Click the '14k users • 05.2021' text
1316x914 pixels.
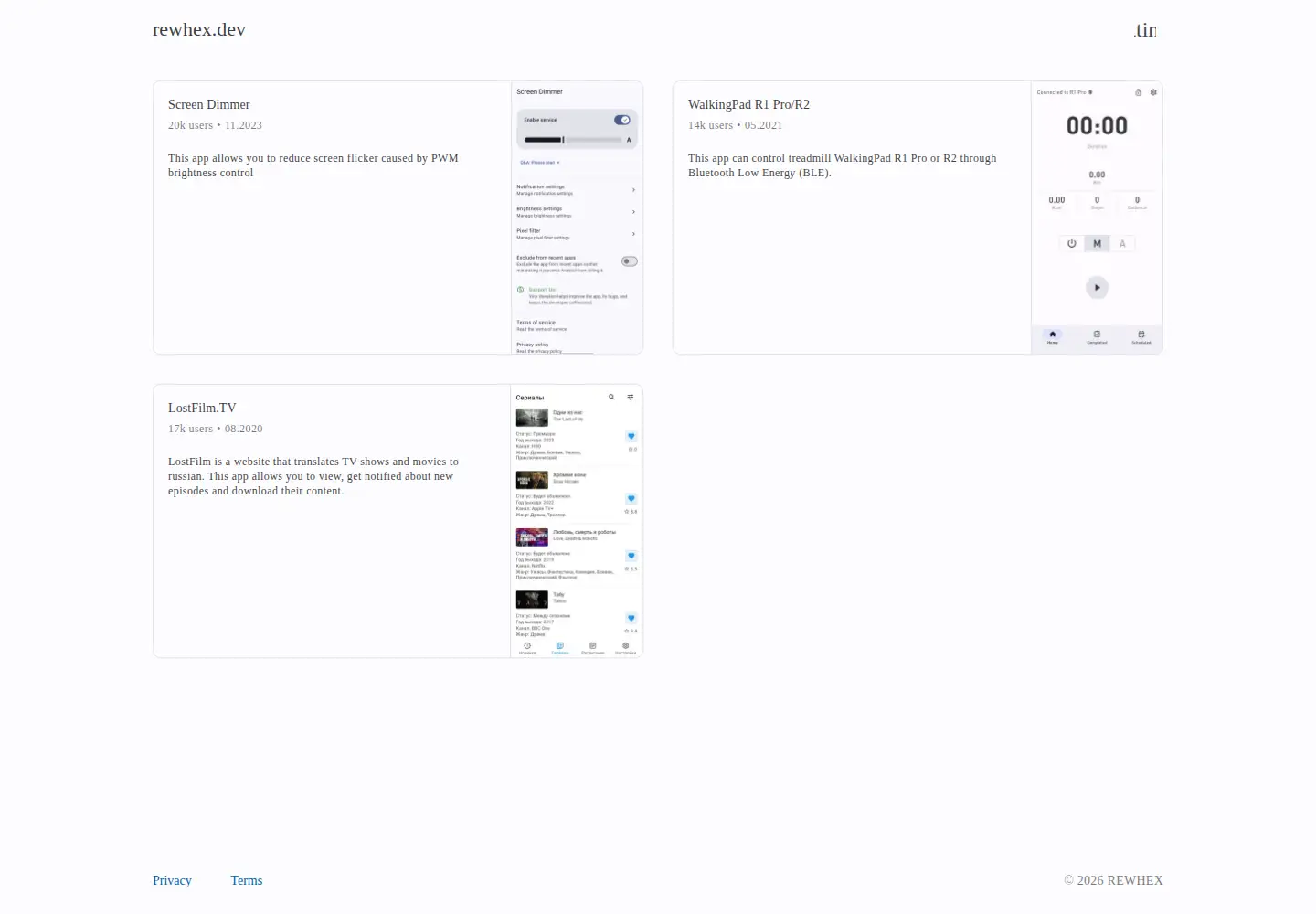[735, 125]
